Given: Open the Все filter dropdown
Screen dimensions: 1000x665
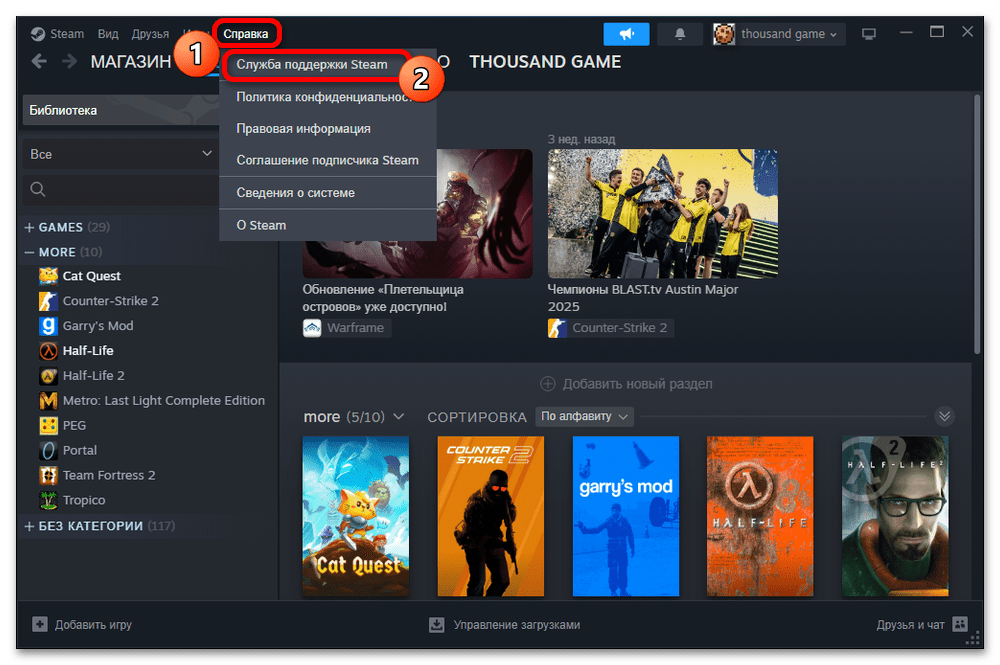Looking at the screenshot, I should point(120,154).
